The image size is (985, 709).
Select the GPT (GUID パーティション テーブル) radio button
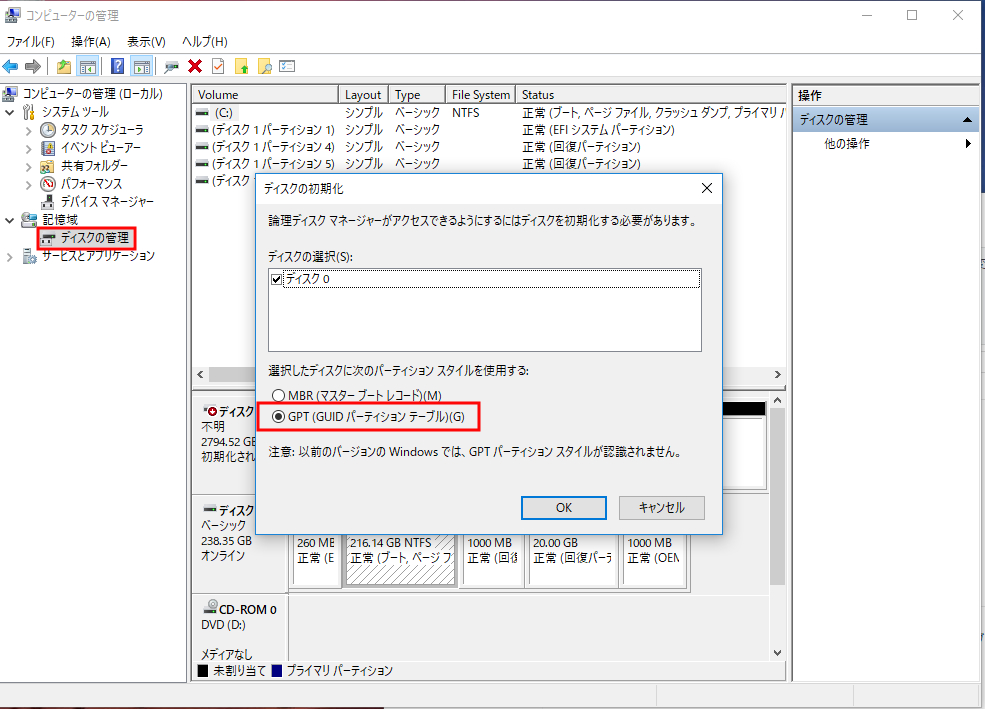[x=278, y=417]
